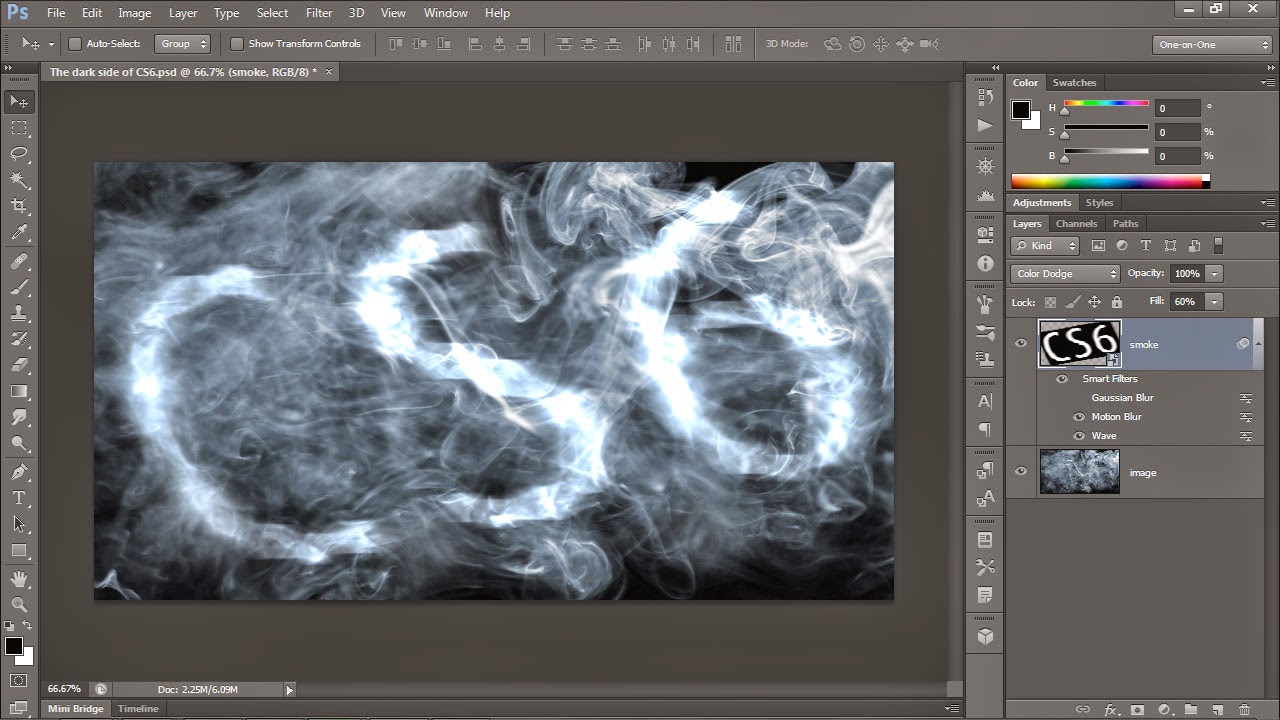Click the Pen tool icon

coord(19,471)
